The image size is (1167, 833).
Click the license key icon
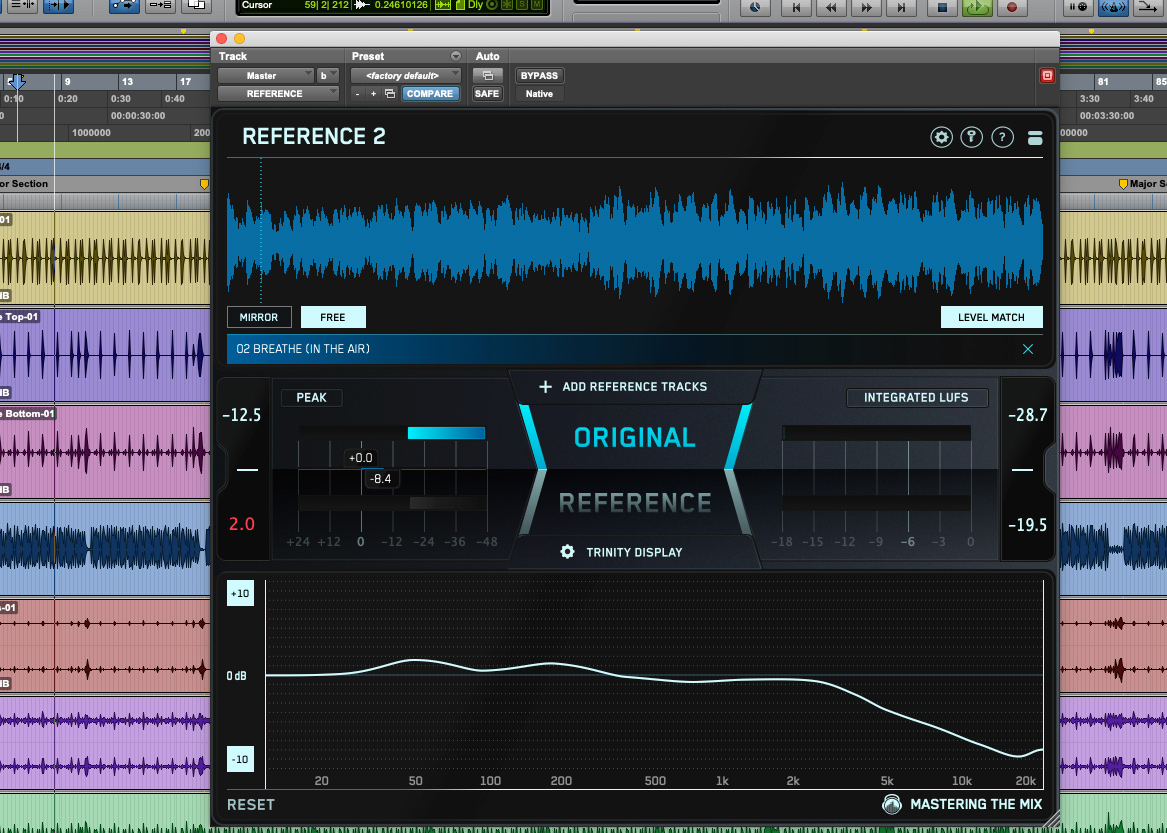click(971, 138)
